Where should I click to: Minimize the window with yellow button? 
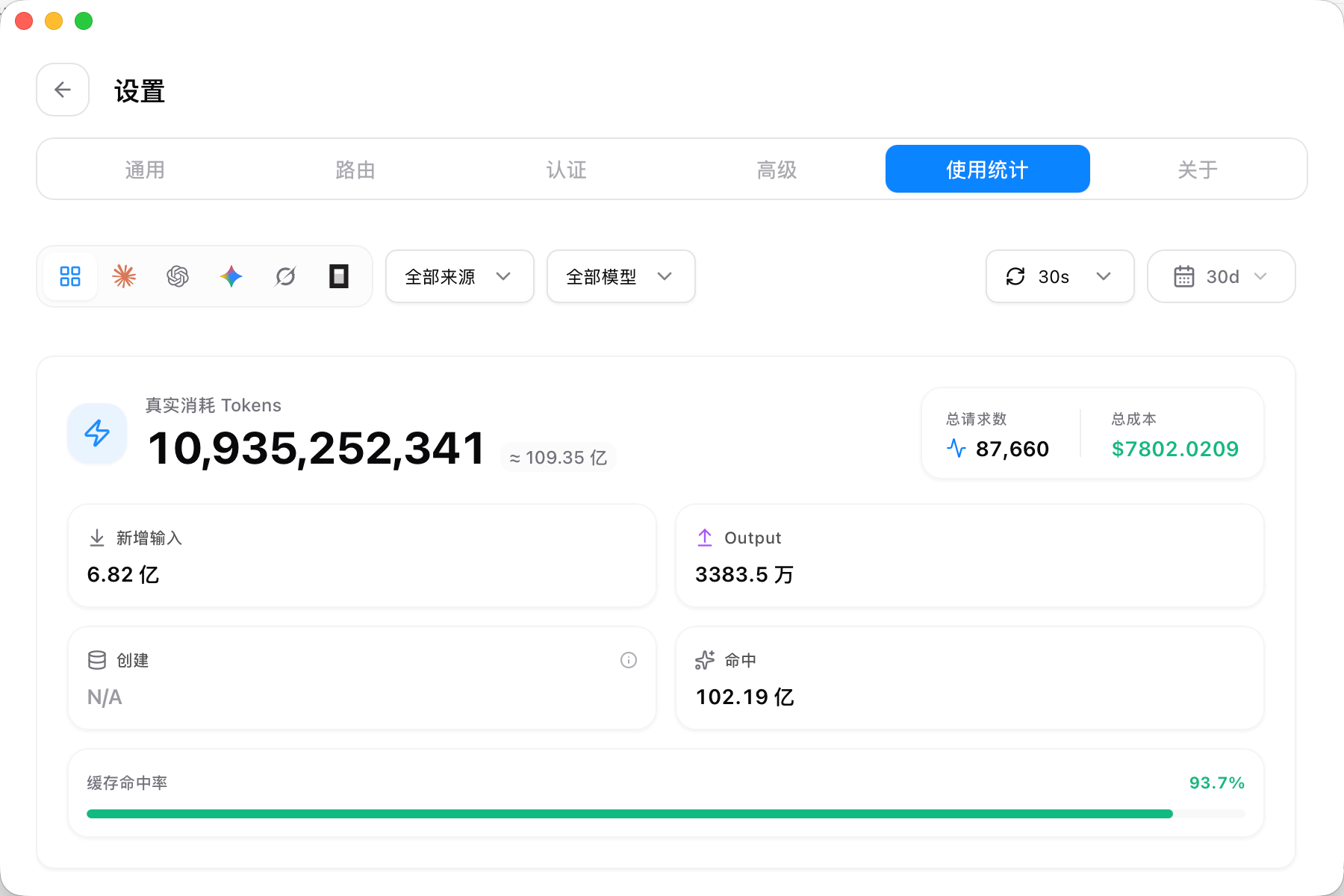(54, 21)
